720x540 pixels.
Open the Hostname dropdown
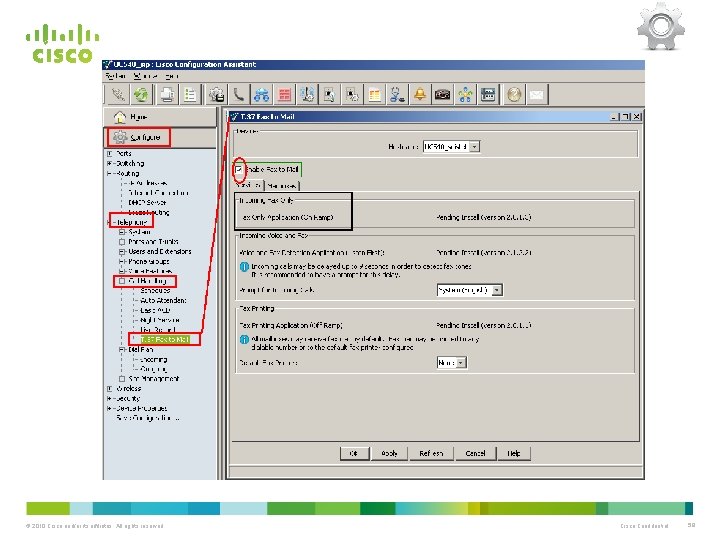(475, 146)
